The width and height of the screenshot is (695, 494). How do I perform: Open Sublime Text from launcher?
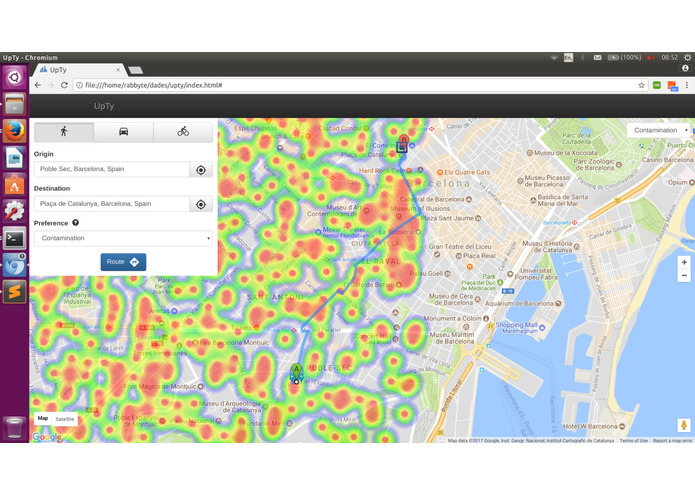coord(14,292)
